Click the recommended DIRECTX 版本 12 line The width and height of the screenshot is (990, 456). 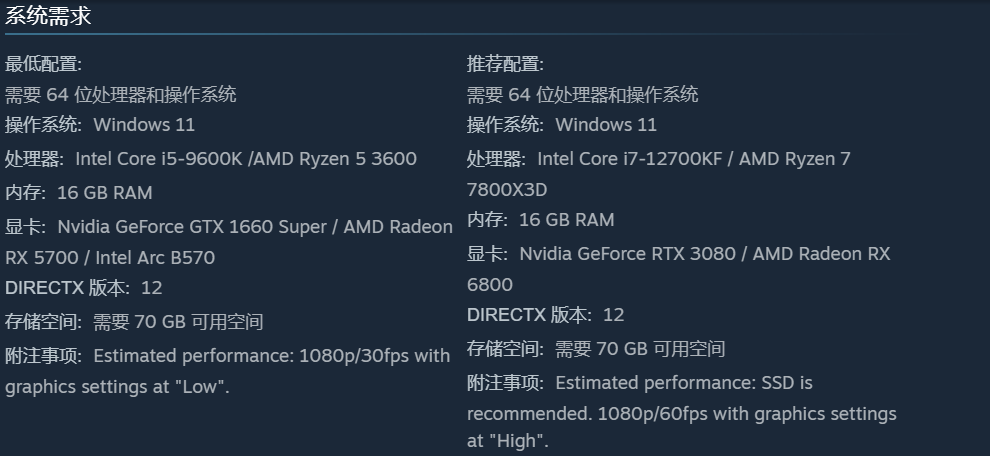[546, 315]
